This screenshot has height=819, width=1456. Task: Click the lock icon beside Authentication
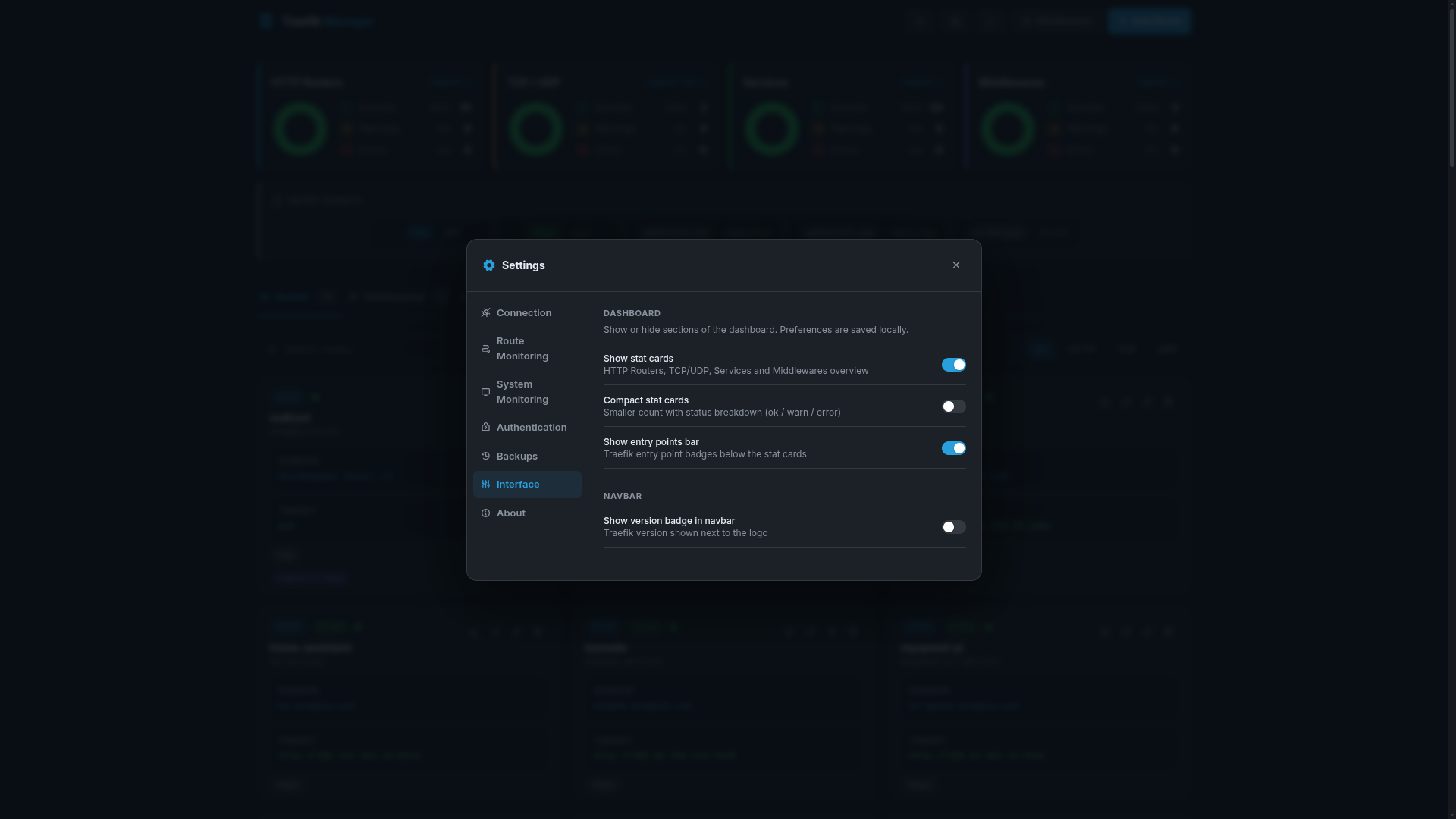[x=486, y=428]
